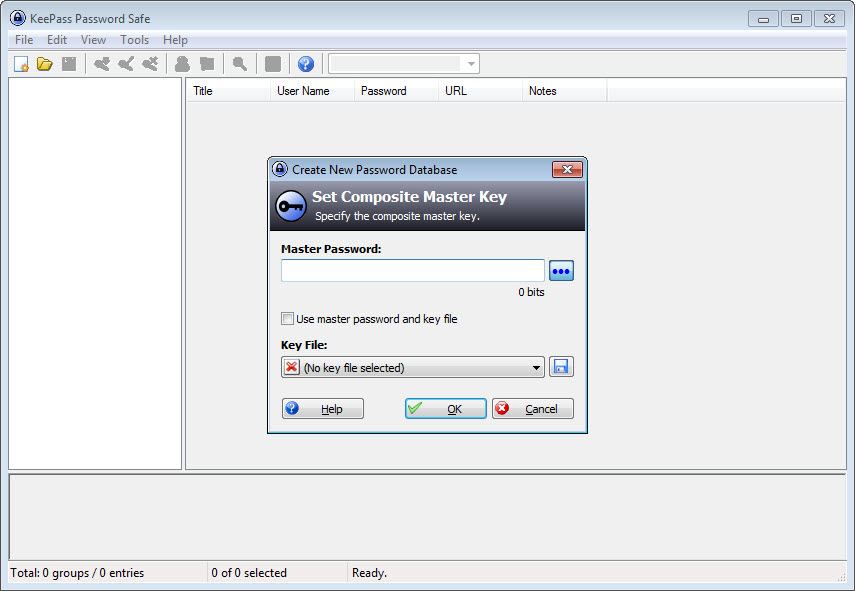The height and width of the screenshot is (591, 855).
Task: Click the Copy password toolbar icon
Action: pos(207,64)
